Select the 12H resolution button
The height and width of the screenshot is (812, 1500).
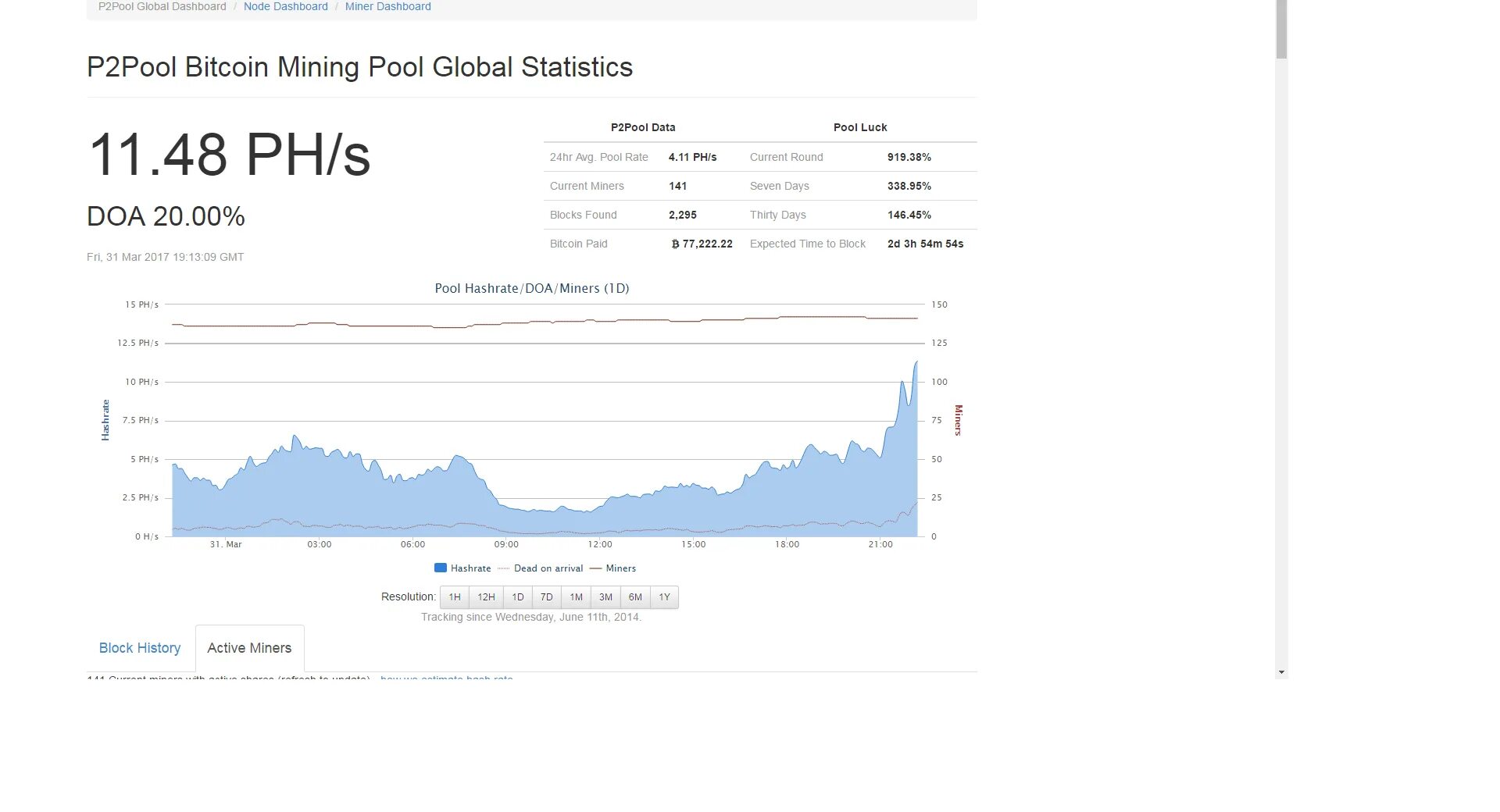(486, 597)
